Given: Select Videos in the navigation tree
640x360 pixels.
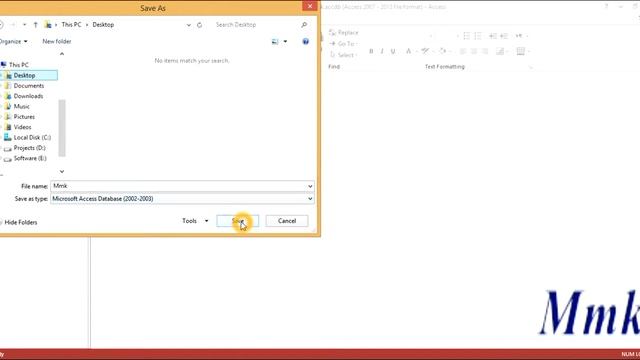Looking at the screenshot, I should pos(22,127).
